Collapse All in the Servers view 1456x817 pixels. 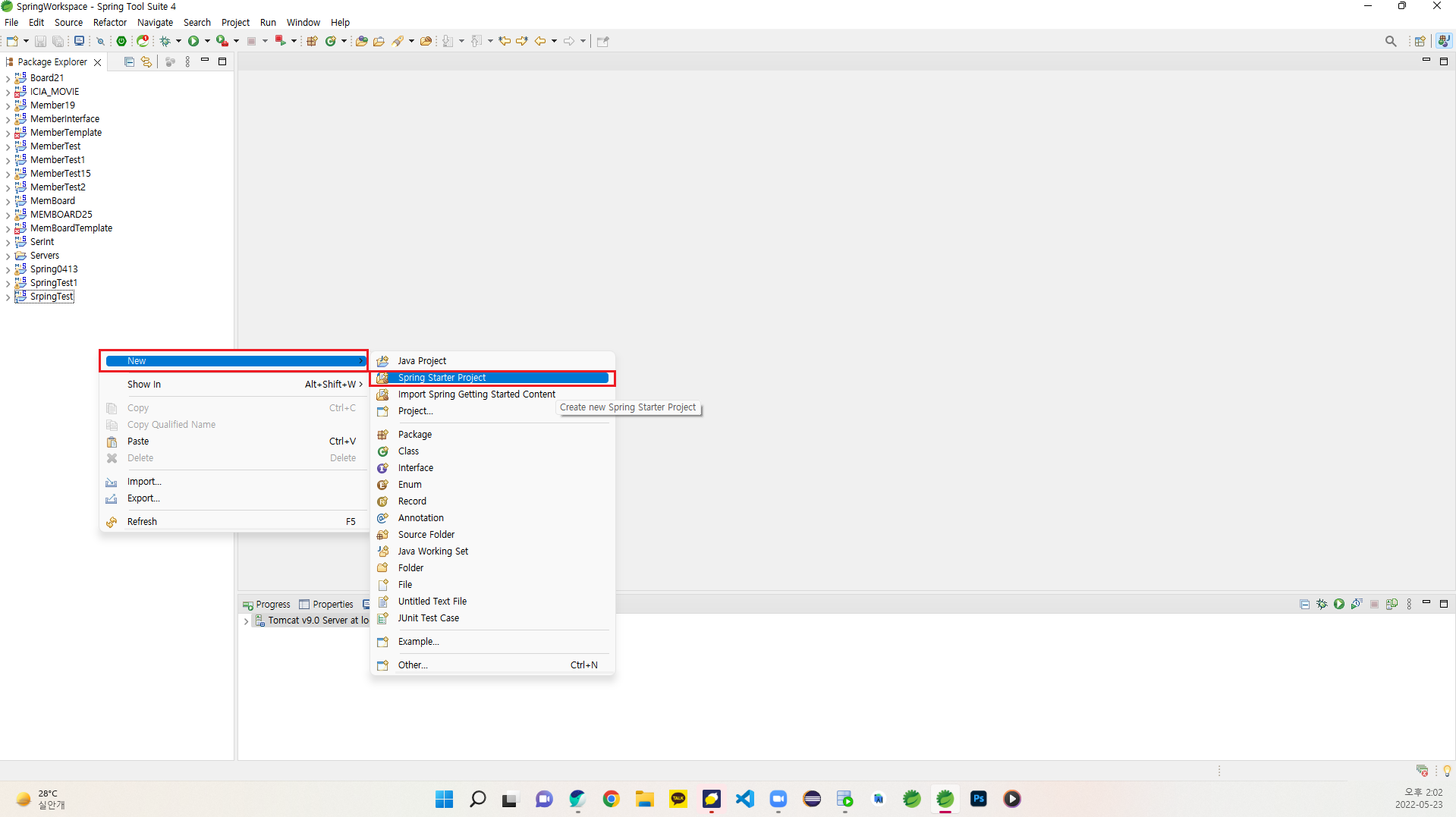[x=1305, y=604]
